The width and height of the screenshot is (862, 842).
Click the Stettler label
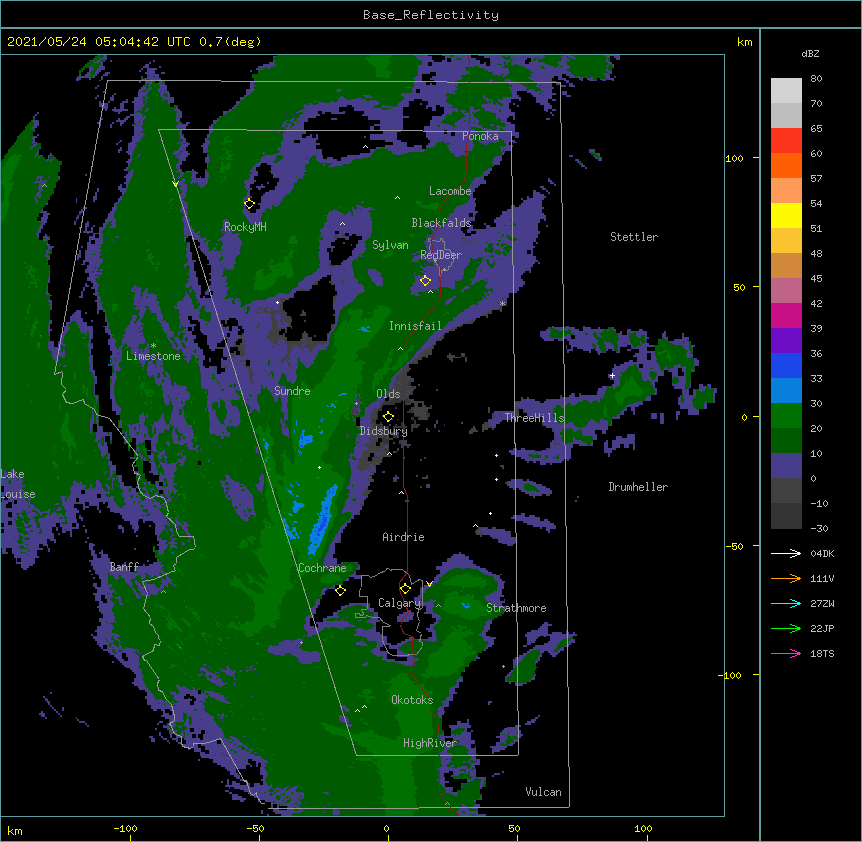634,237
